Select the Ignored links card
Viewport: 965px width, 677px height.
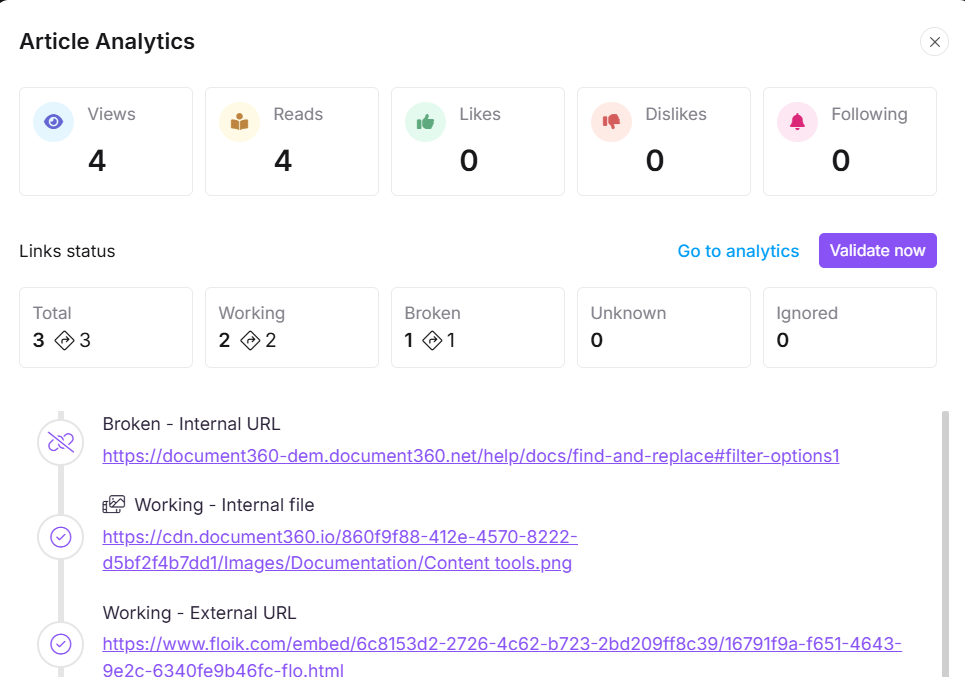[850, 327]
